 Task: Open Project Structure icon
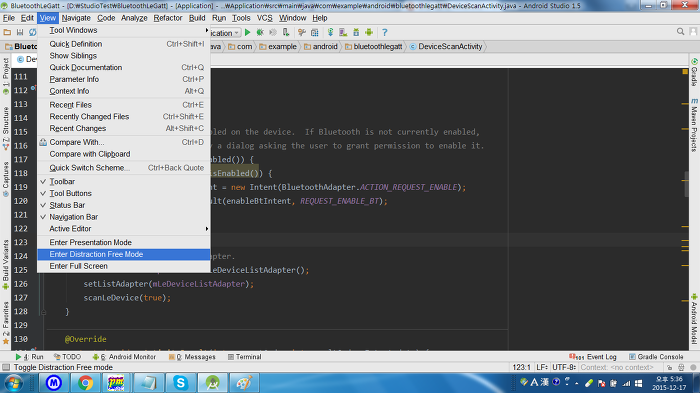click(x=315, y=32)
